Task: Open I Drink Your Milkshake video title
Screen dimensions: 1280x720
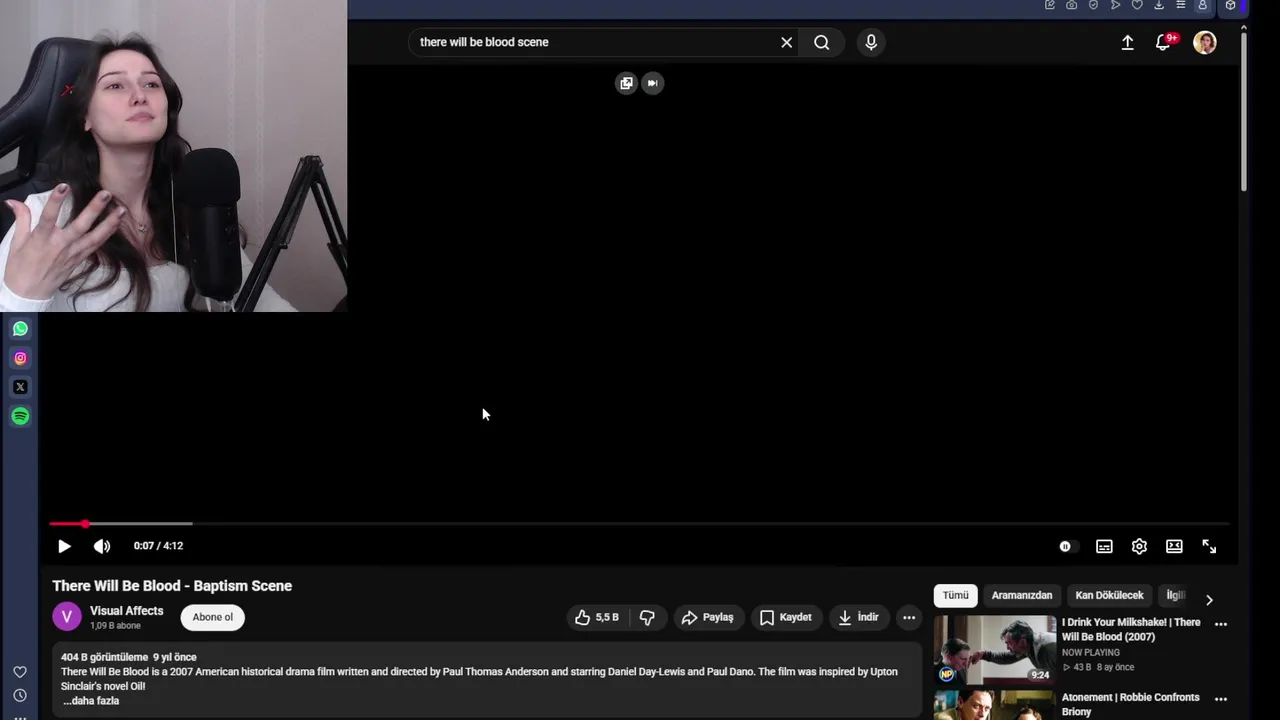Action: point(1131,629)
